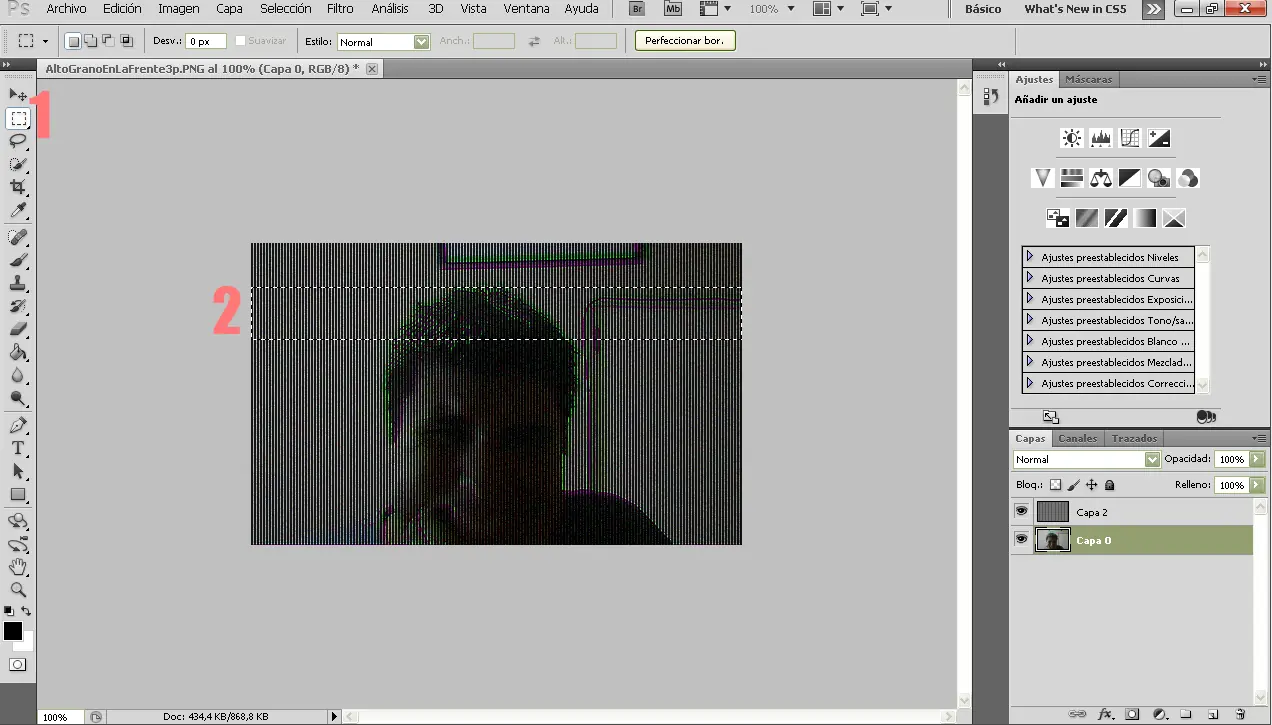Open the Opacidad slider arrow
The width and height of the screenshot is (1272, 725).
(1257, 459)
